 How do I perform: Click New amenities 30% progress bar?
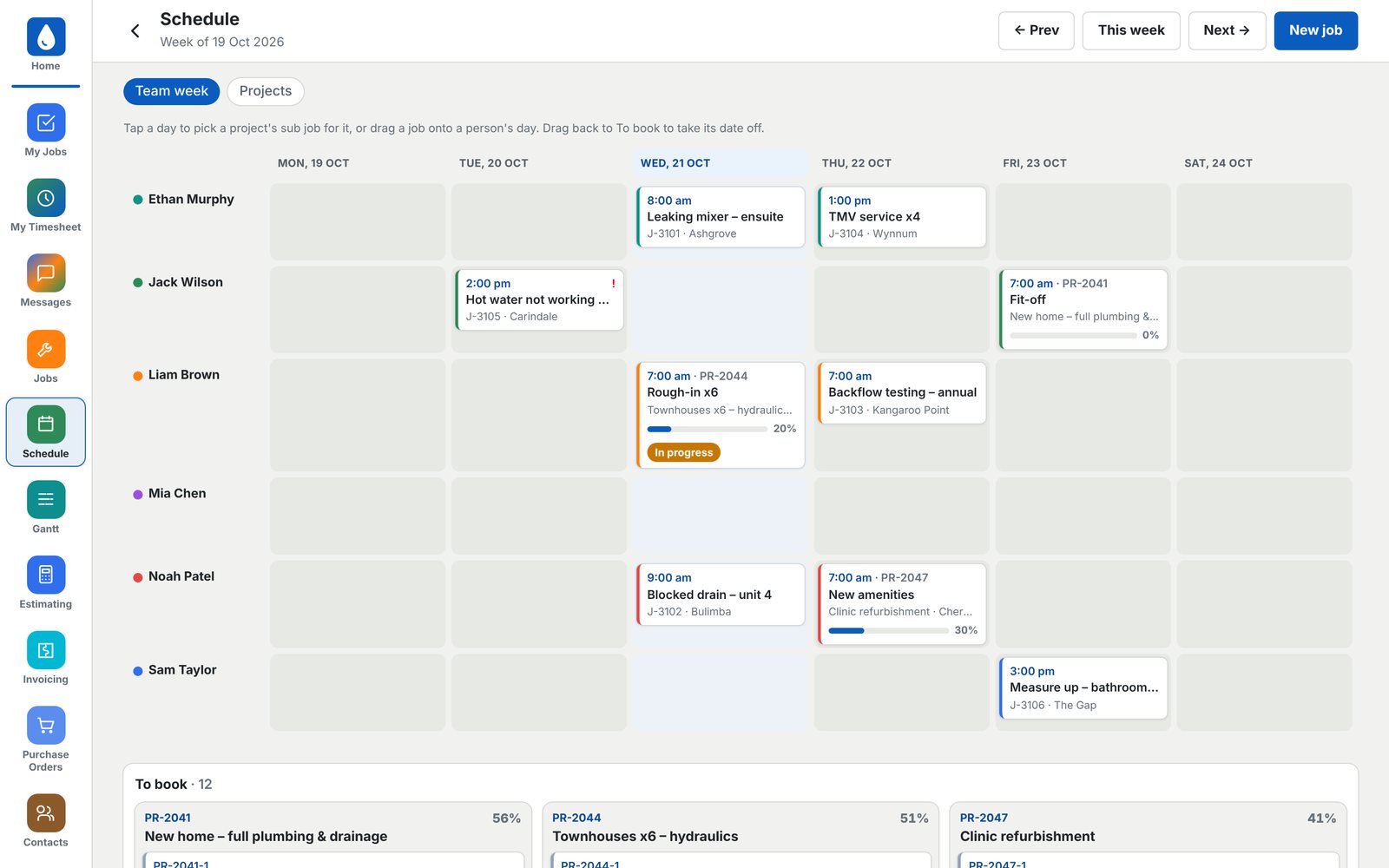(x=888, y=631)
